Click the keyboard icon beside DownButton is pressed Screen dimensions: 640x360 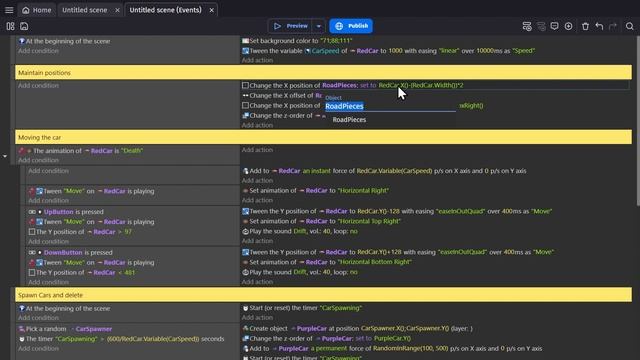click(x=32, y=253)
